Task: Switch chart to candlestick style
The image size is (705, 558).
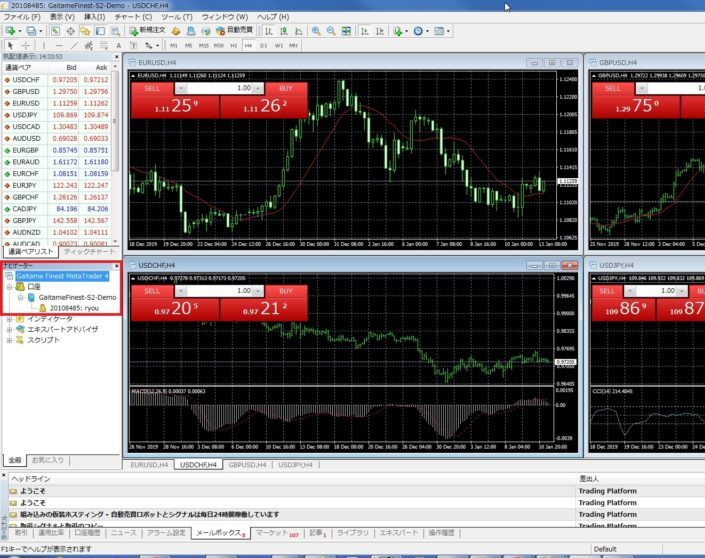Action: click(x=284, y=31)
